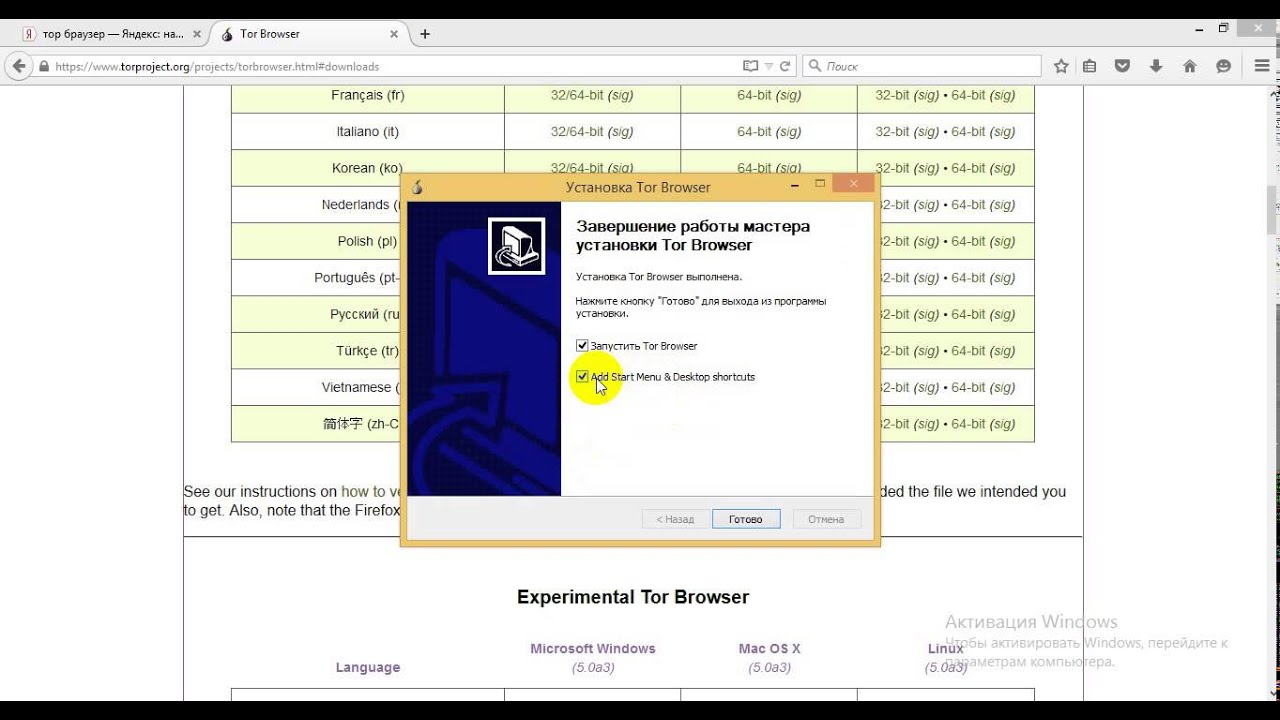1280x720 pixels.
Task: Click the Готово button to finish setup
Action: click(746, 519)
